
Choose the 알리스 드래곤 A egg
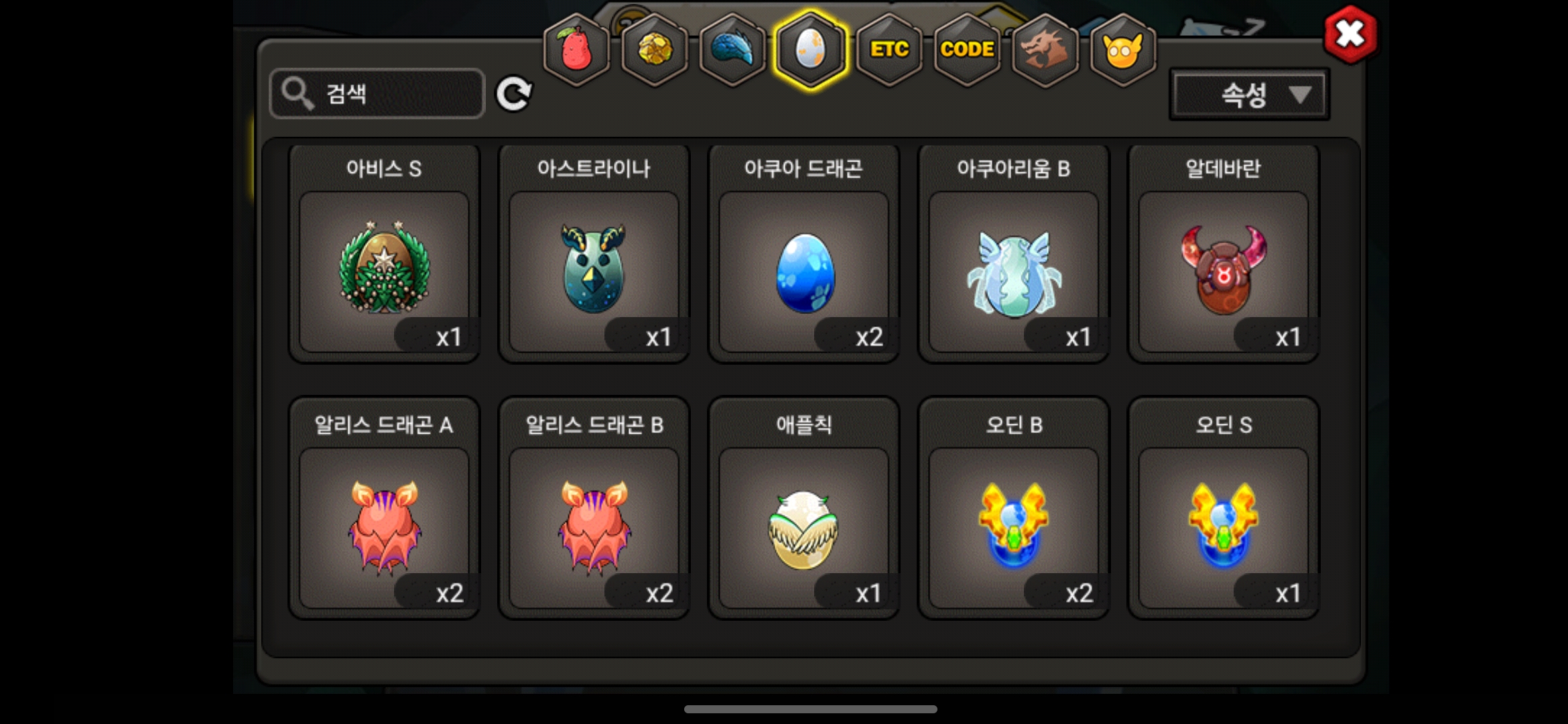click(x=384, y=508)
